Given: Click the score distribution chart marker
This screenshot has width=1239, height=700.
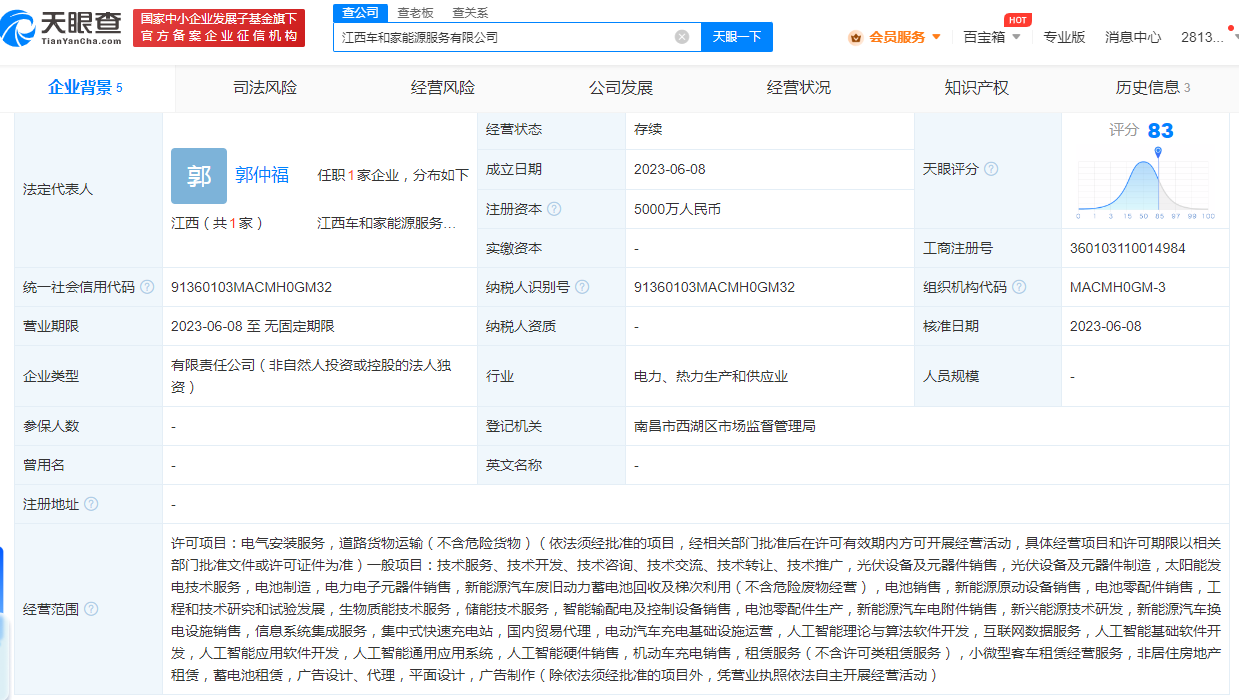Looking at the screenshot, I should tap(1158, 152).
